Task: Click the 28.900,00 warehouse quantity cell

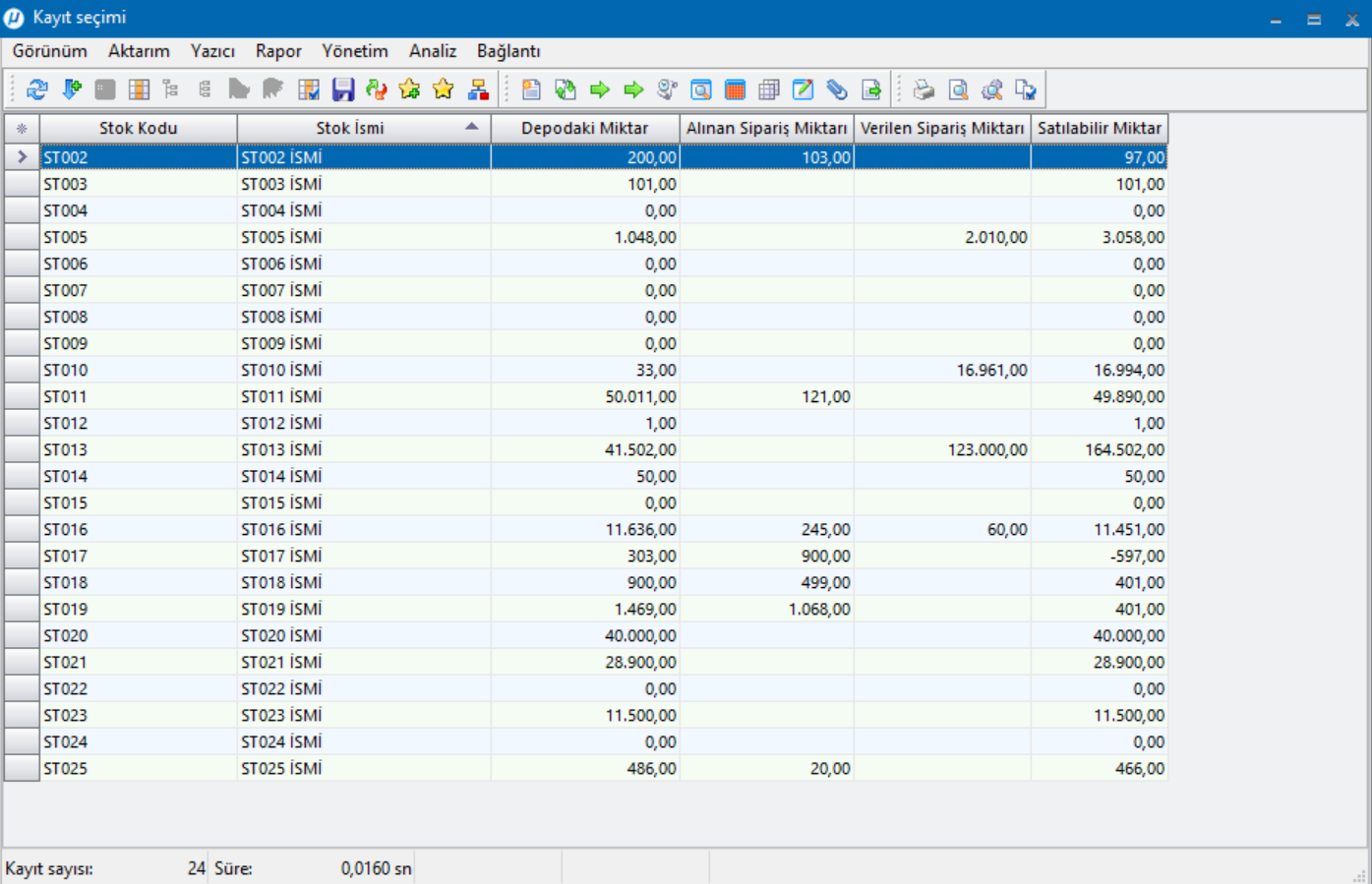Action: coord(585,662)
